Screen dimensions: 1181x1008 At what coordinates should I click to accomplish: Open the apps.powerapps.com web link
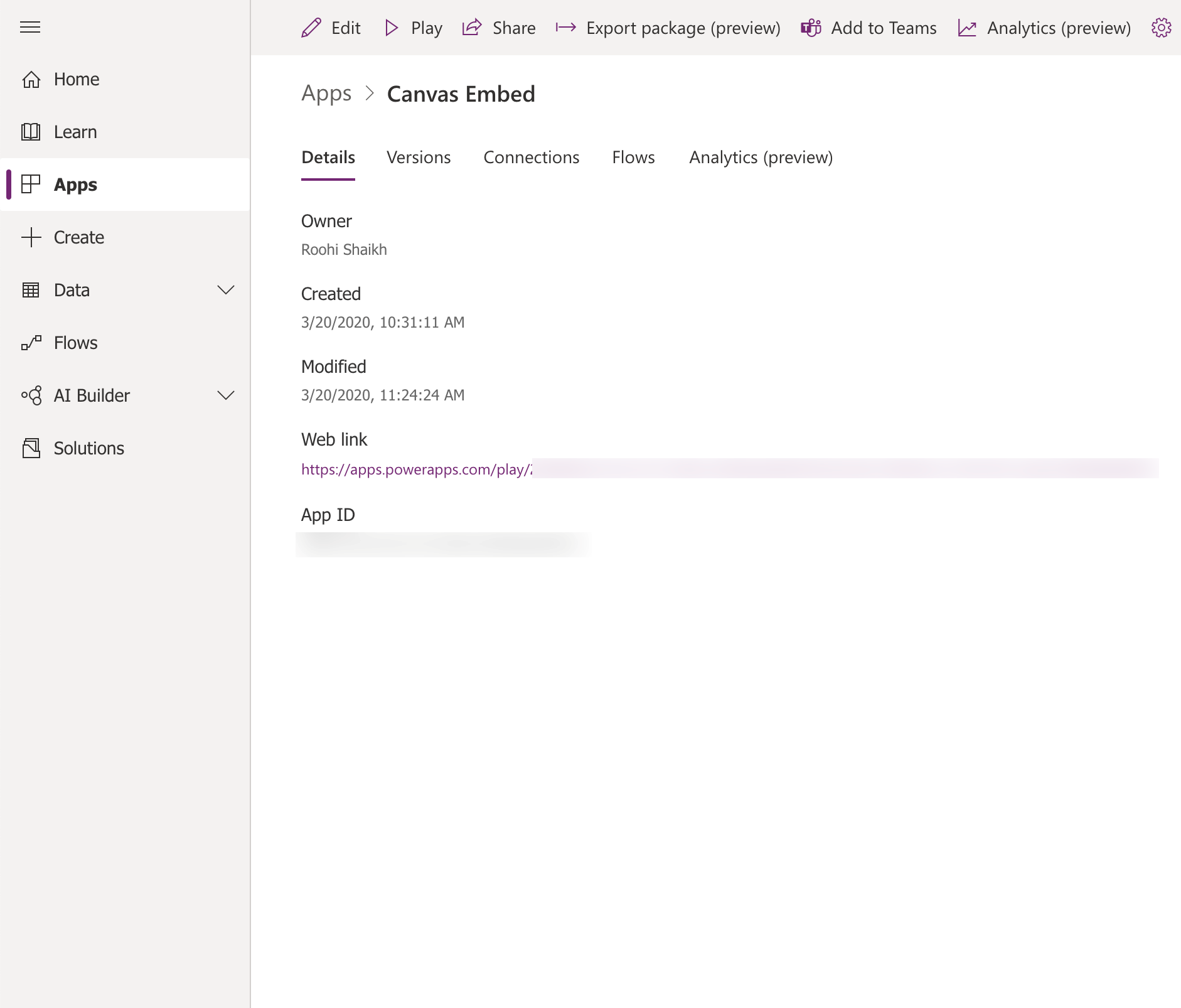click(417, 469)
